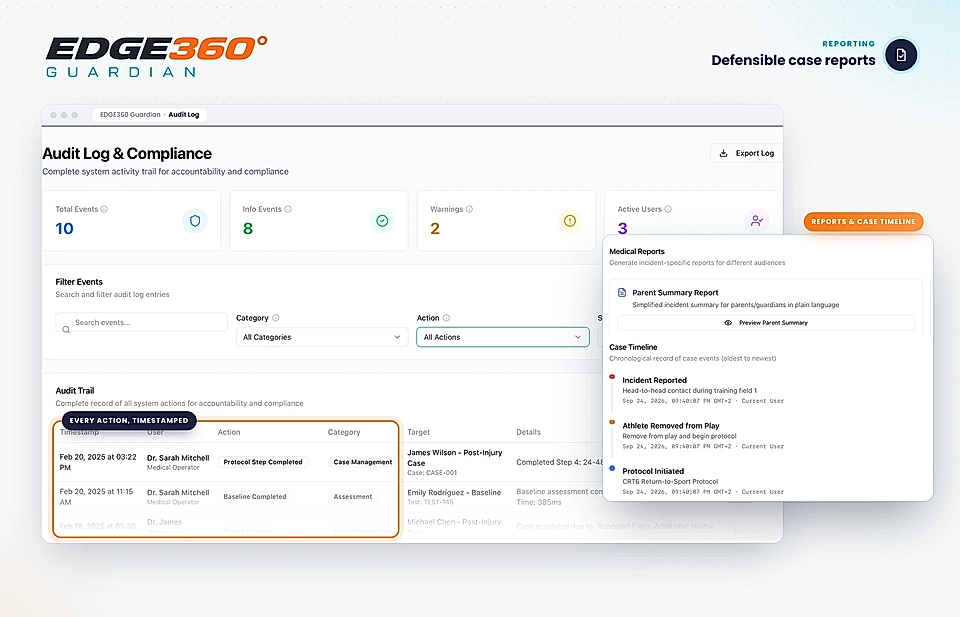Image resolution: width=960 pixels, height=617 pixels.
Task: Click the info icon beside Info Events
Action: point(288,209)
